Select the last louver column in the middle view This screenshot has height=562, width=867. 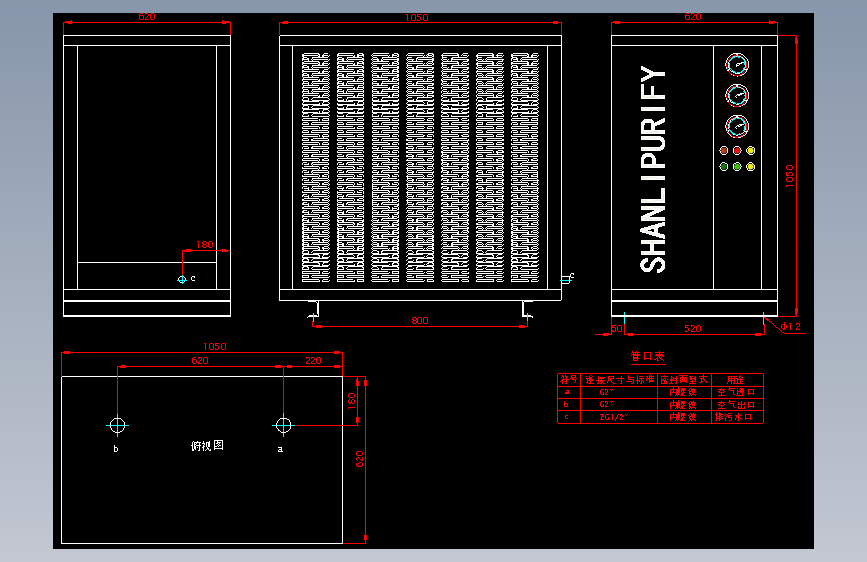coord(525,168)
